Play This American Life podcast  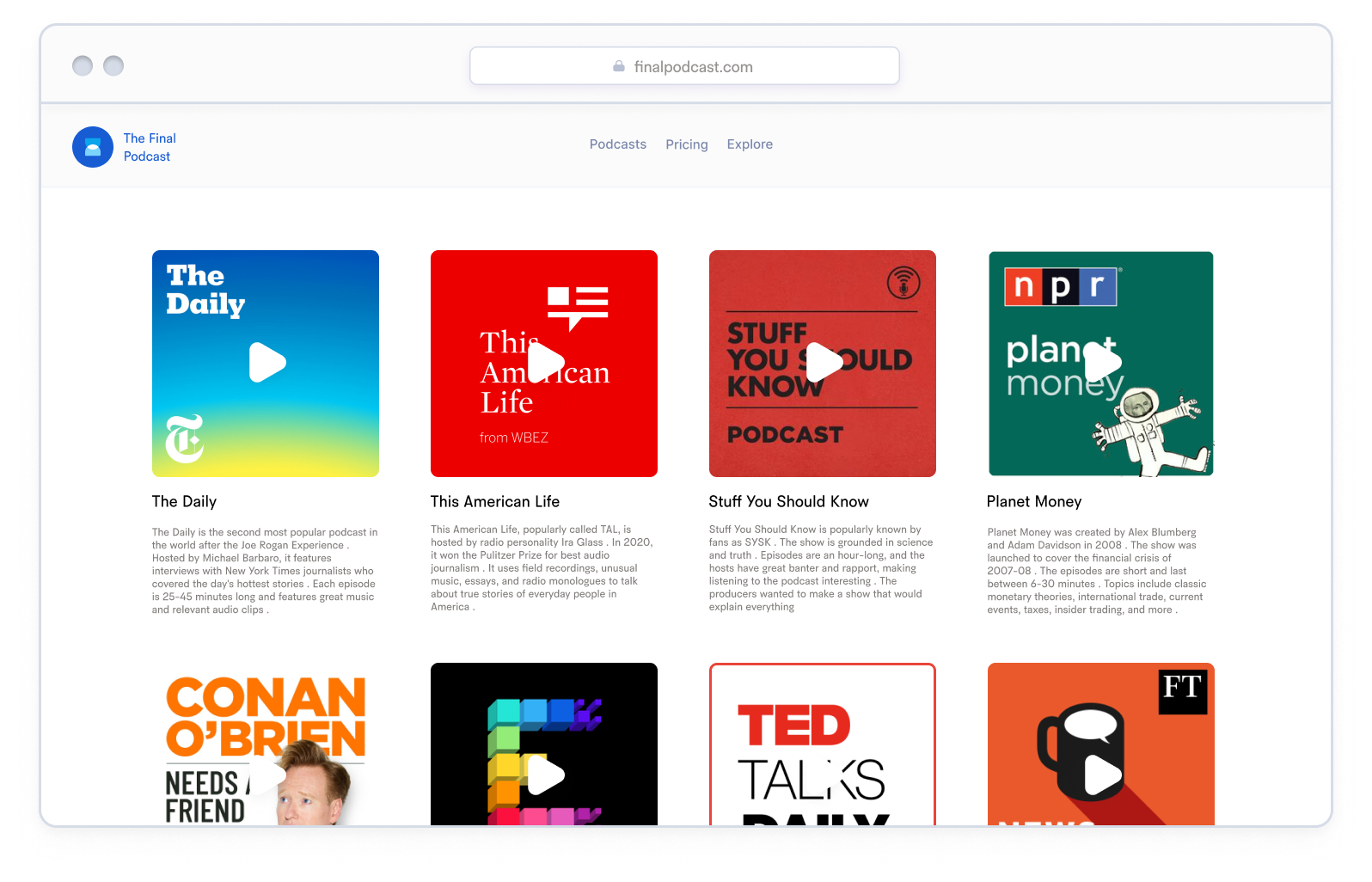coord(545,363)
